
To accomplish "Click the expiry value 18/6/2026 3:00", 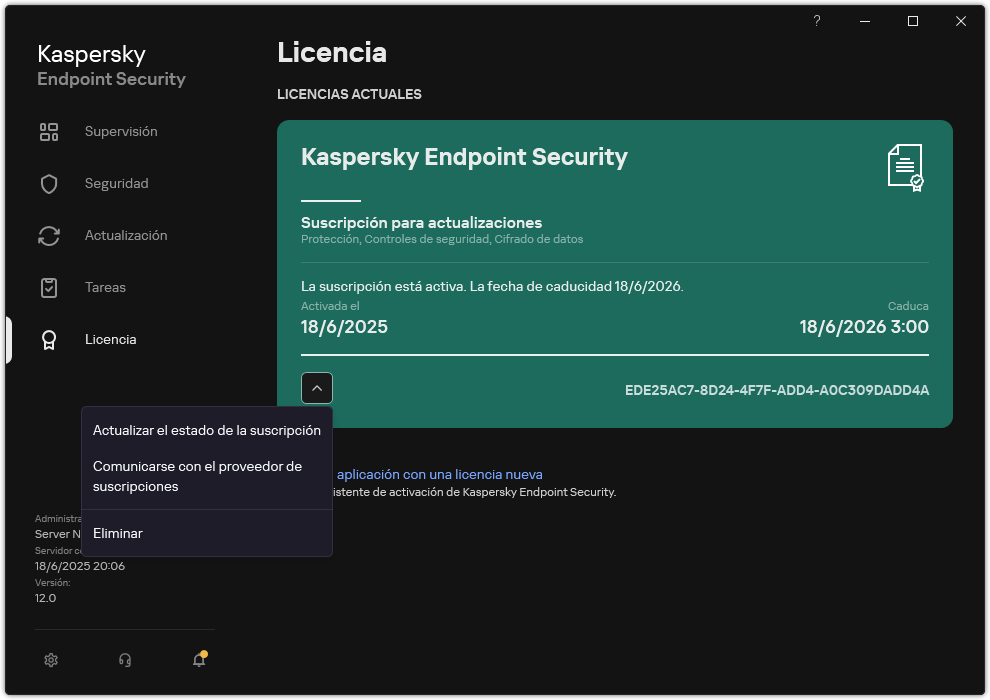I will pyautogui.click(x=864, y=327).
